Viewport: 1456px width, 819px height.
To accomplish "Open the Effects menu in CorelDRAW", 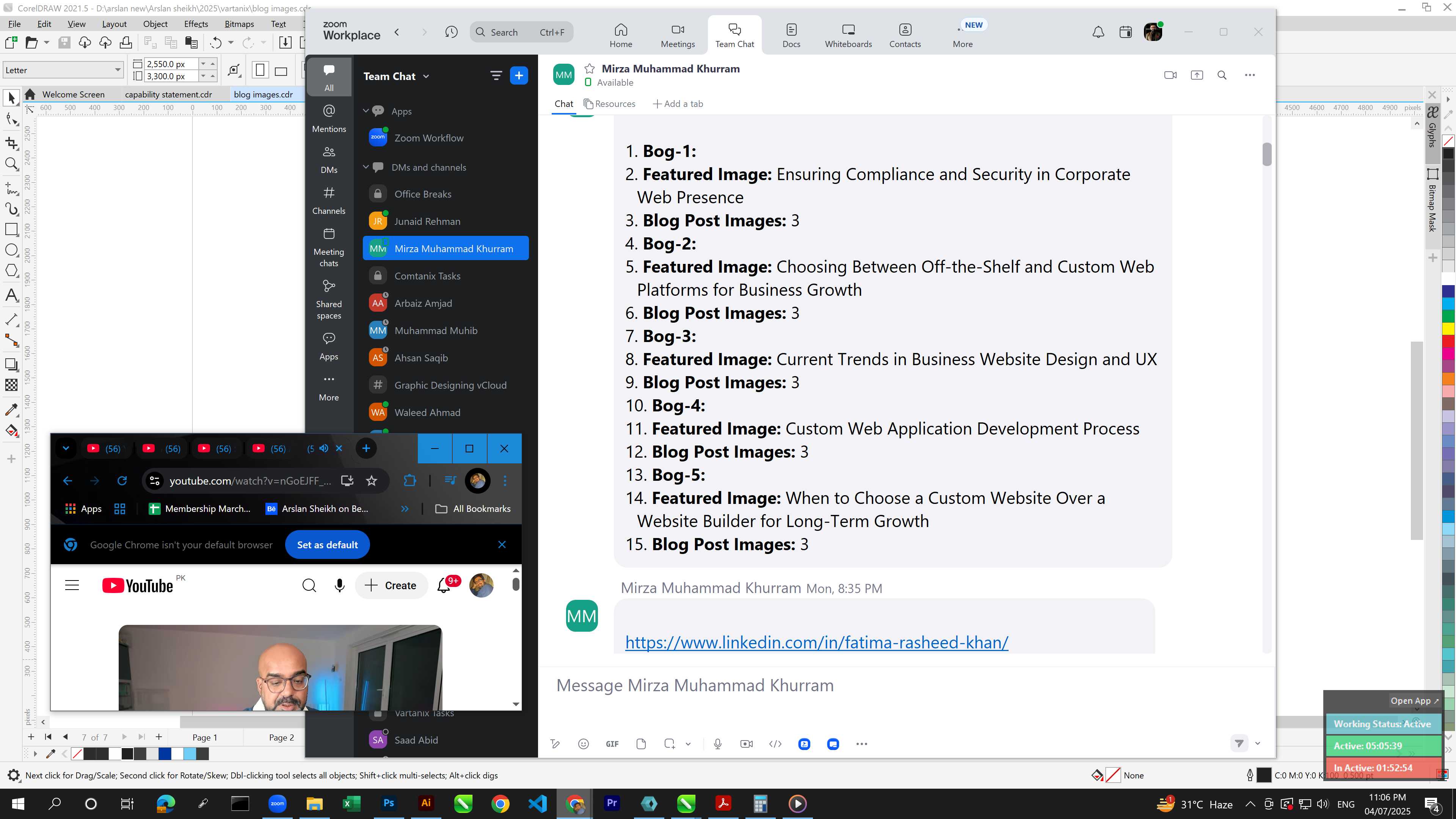I will (196, 24).
